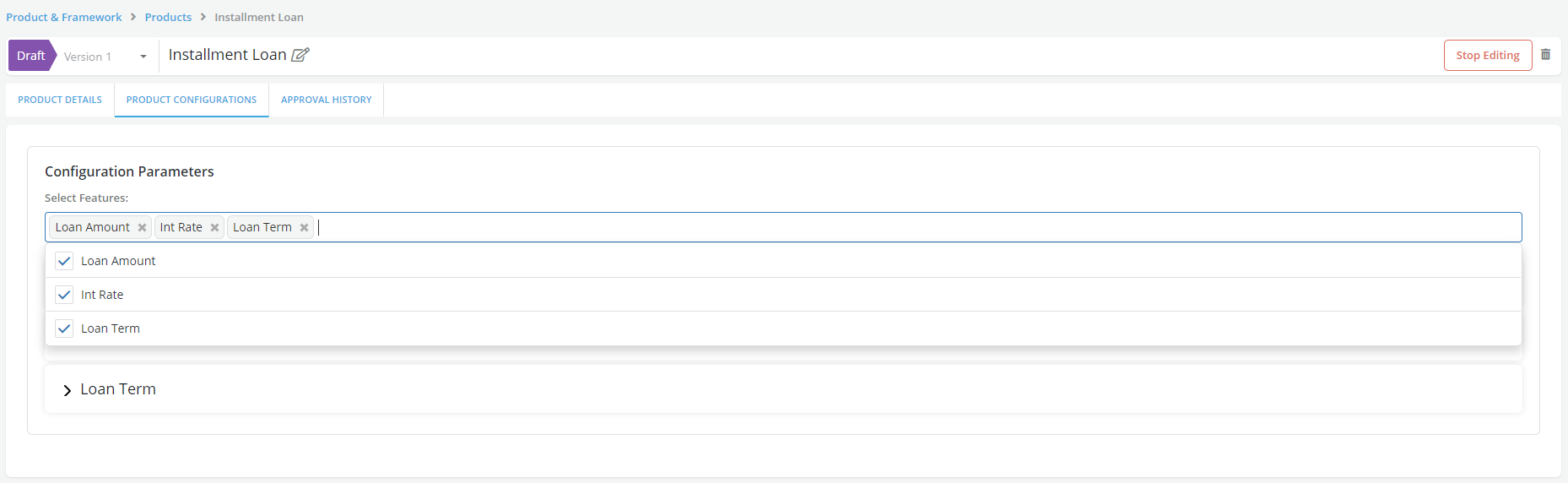The image size is (1568, 483).
Task: Uncheck the Loan Amount checkbox
Action: click(x=64, y=261)
